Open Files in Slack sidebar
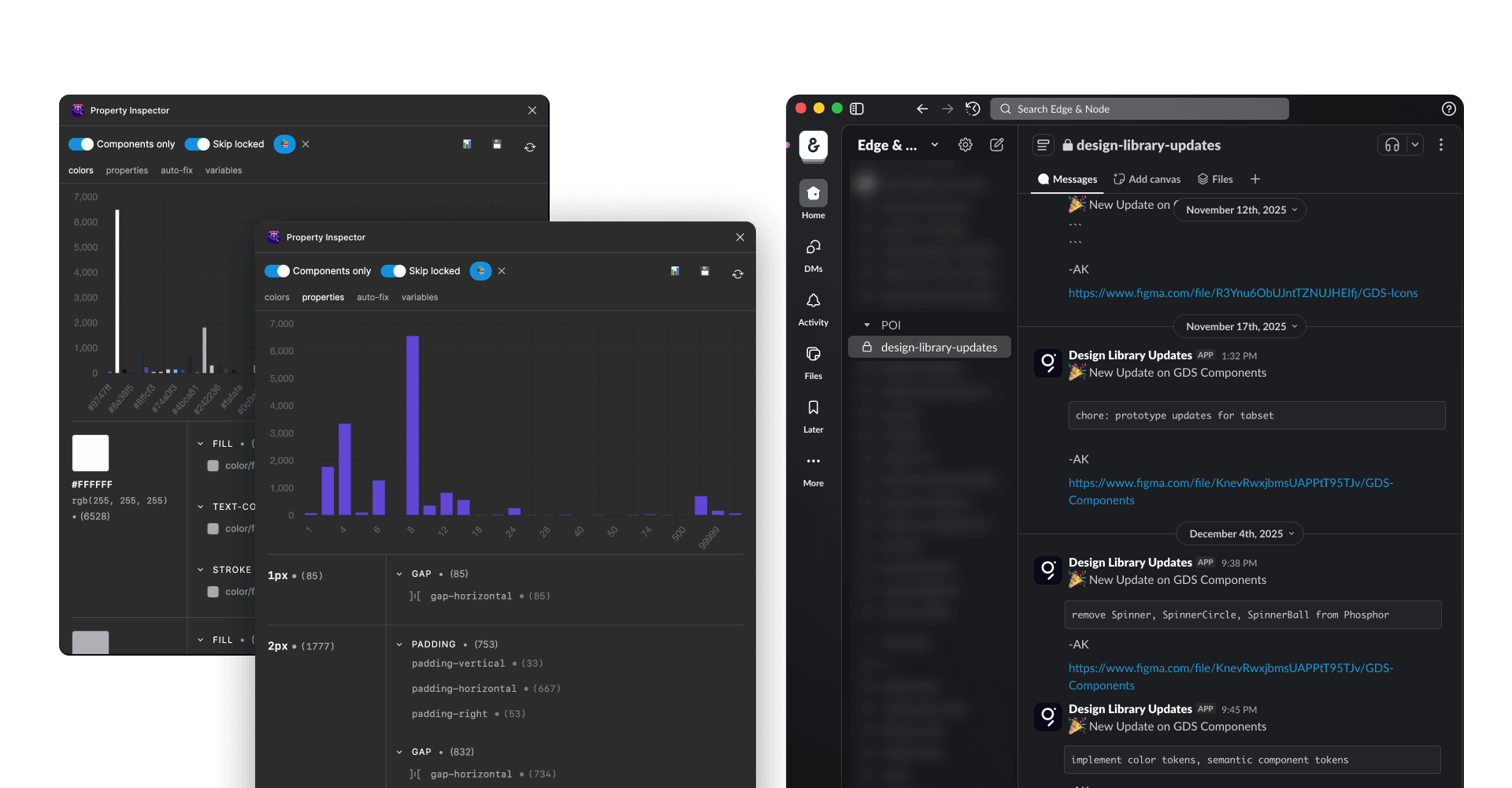Screen dimensions: 1512x788 813,362
